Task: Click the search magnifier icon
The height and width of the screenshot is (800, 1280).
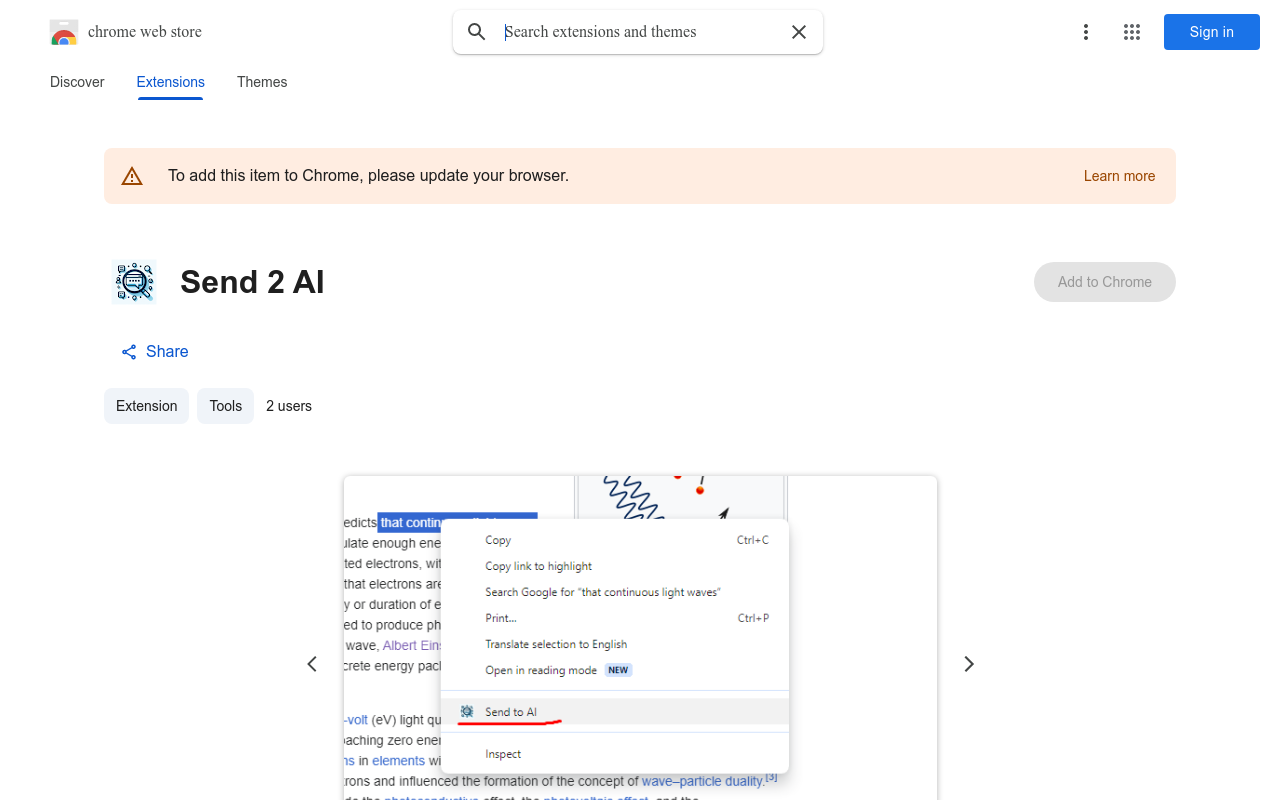Action: tap(477, 32)
